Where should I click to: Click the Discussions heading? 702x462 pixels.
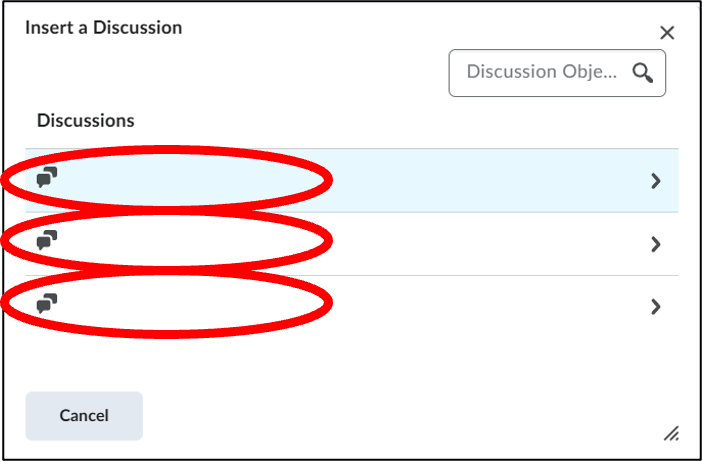pos(86,121)
